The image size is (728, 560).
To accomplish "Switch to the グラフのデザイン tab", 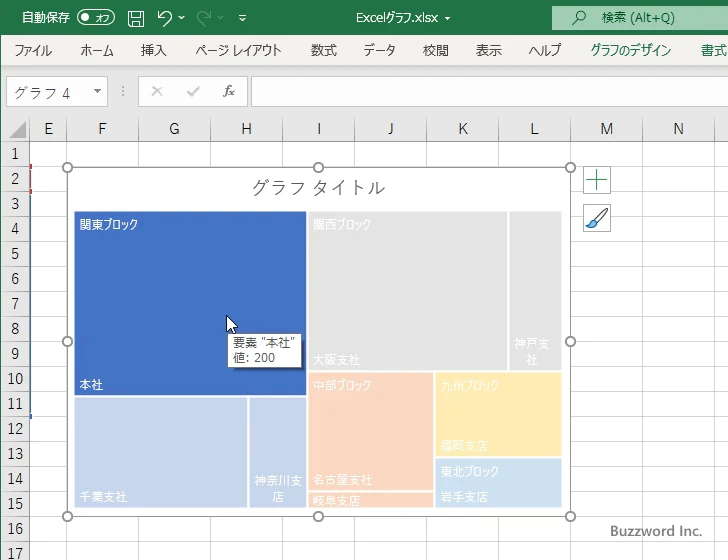I will (631, 50).
